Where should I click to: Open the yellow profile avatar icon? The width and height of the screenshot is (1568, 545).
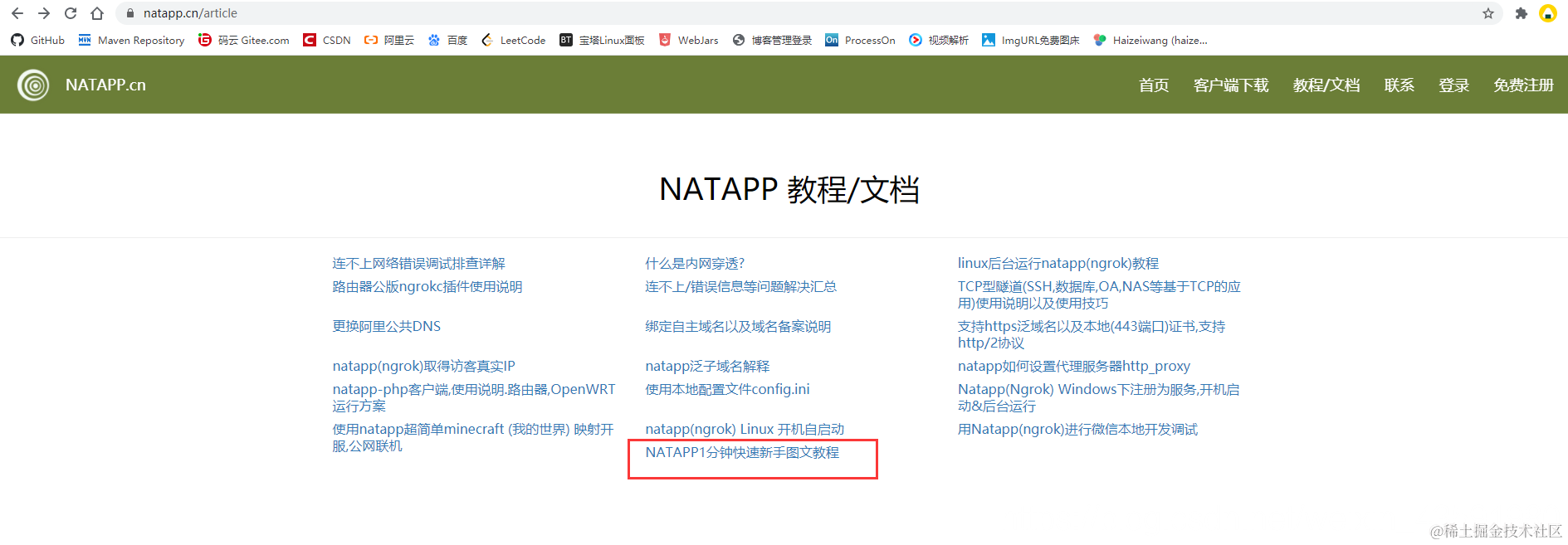(1547, 13)
